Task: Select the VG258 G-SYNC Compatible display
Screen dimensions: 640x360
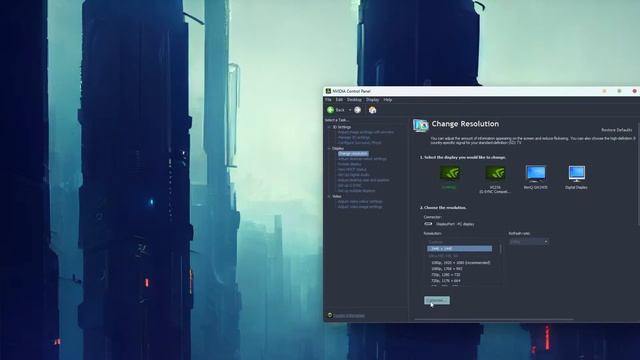Action: point(495,173)
